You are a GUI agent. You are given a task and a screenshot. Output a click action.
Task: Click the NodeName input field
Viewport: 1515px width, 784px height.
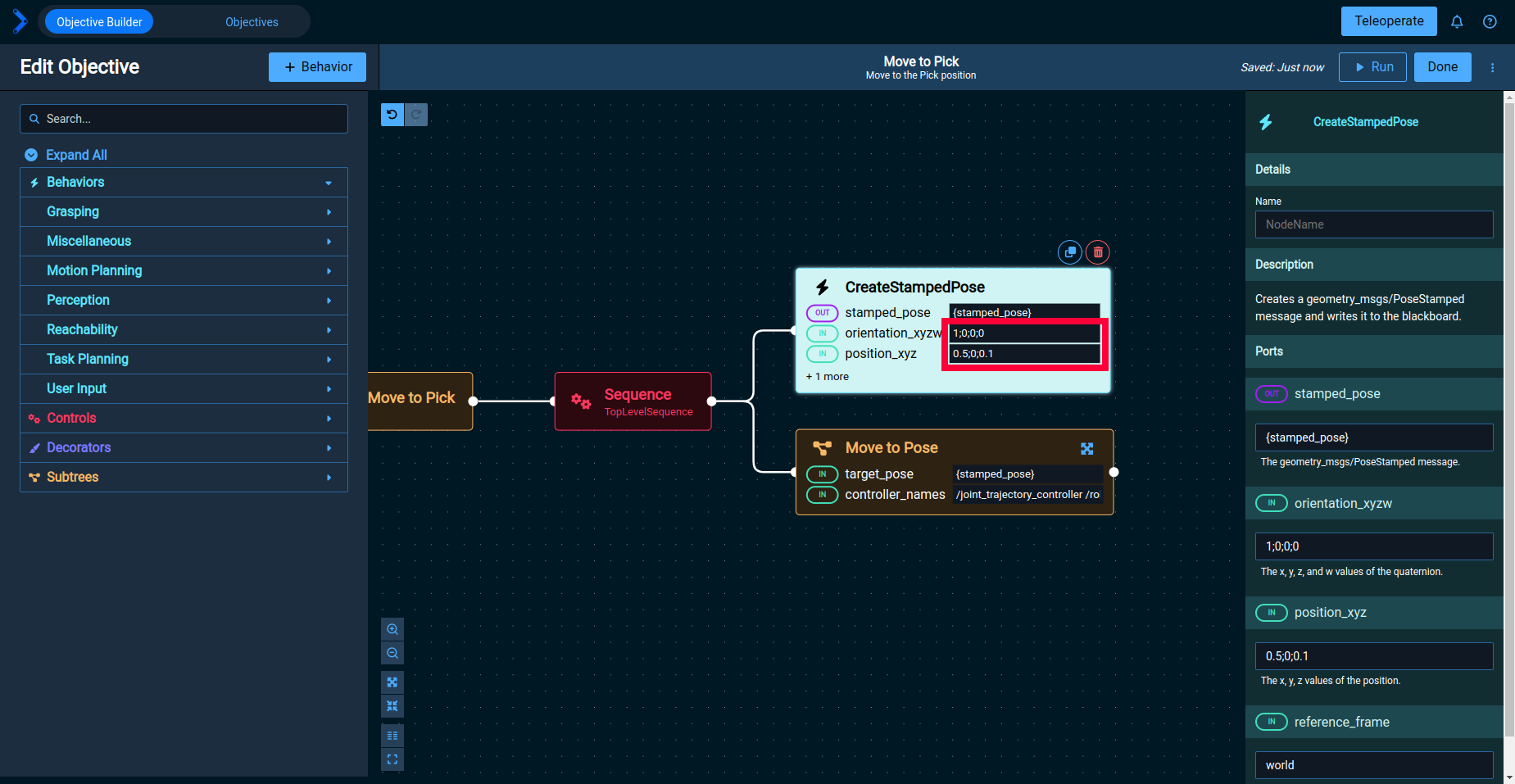1374,224
